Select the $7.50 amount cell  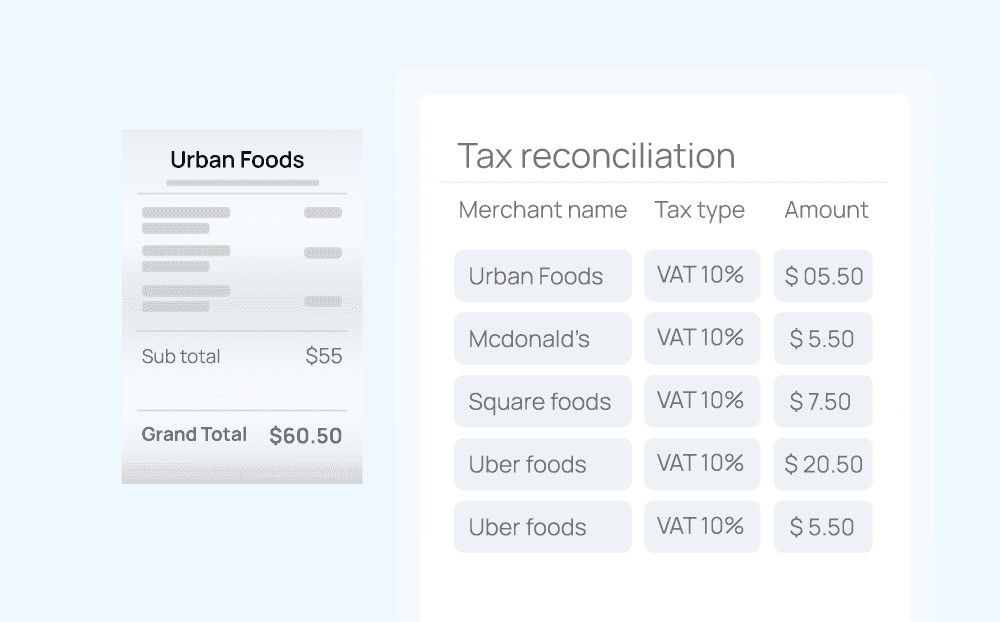tap(823, 401)
